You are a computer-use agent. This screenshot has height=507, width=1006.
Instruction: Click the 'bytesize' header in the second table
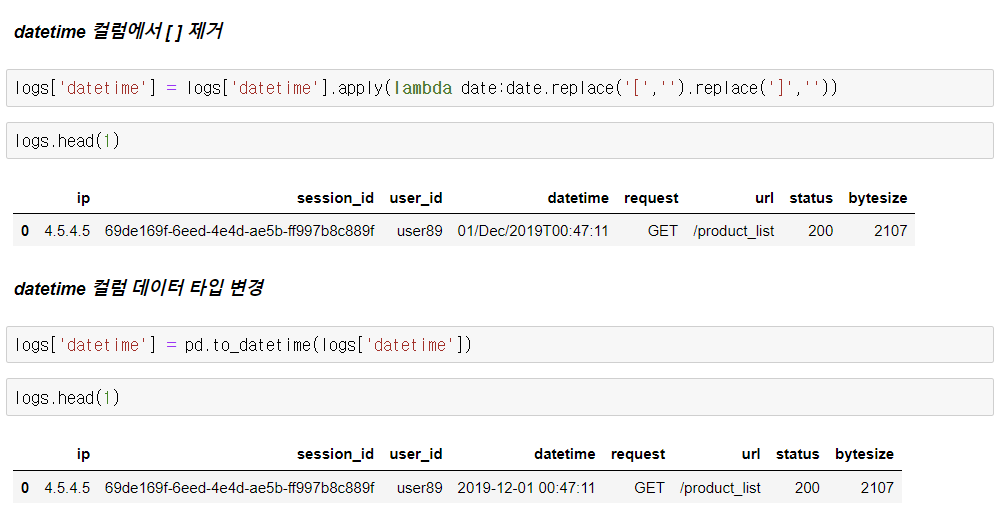coord(864,454)
